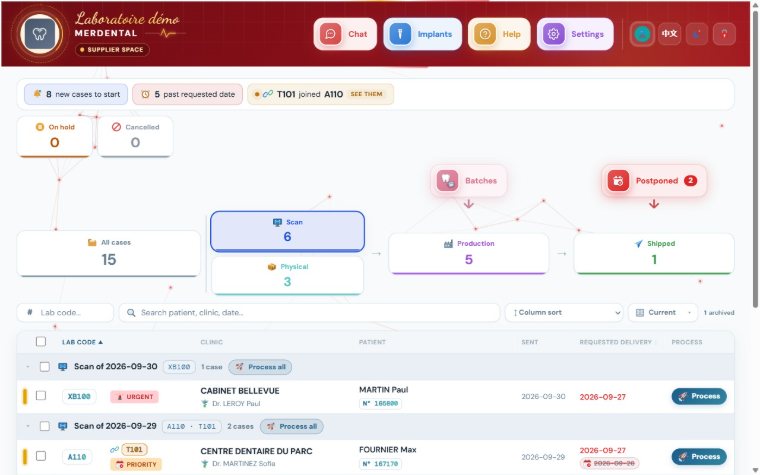Image resolution: width=760 pixels, height=475 pixels.
Task: Click the URGENT tag on XB100 row
Action: (x=134, y=396)
